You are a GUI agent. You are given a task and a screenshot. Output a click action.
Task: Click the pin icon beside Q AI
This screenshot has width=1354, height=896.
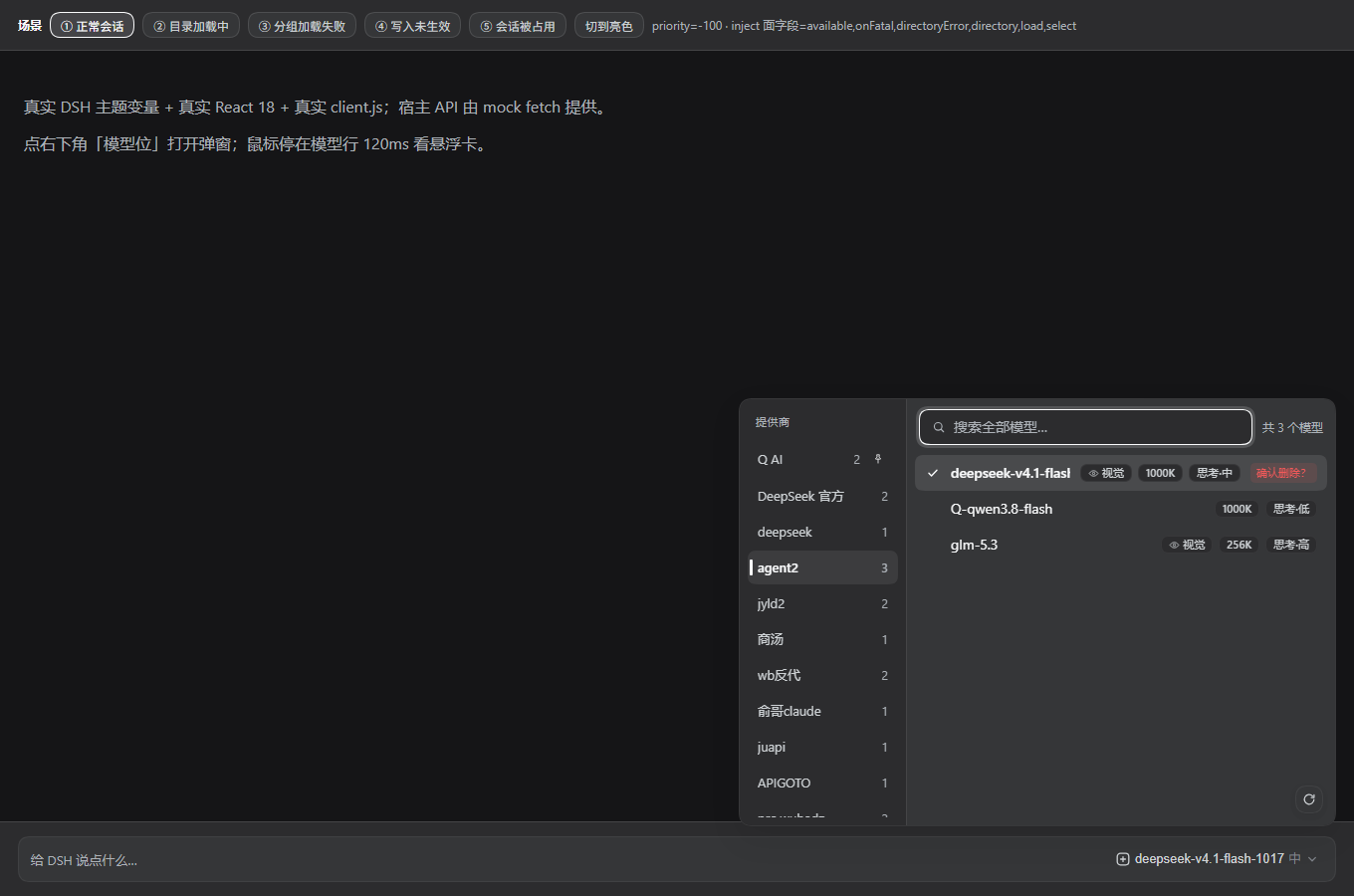tap(878, 459)
